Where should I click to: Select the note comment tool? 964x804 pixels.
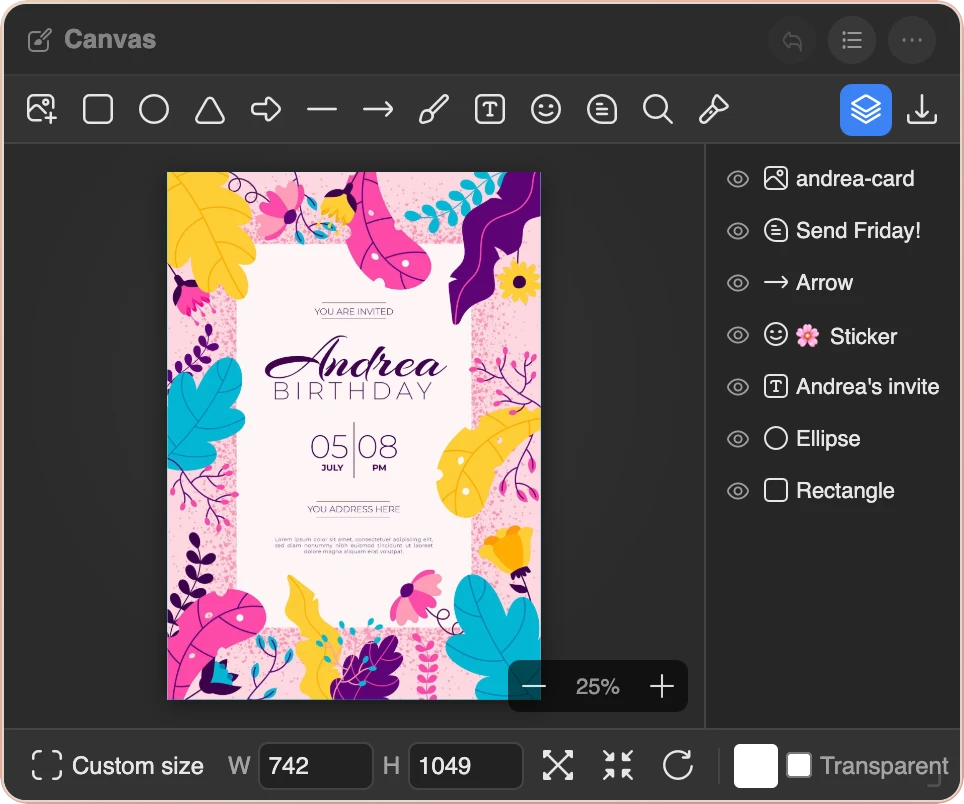click(602, 109)
